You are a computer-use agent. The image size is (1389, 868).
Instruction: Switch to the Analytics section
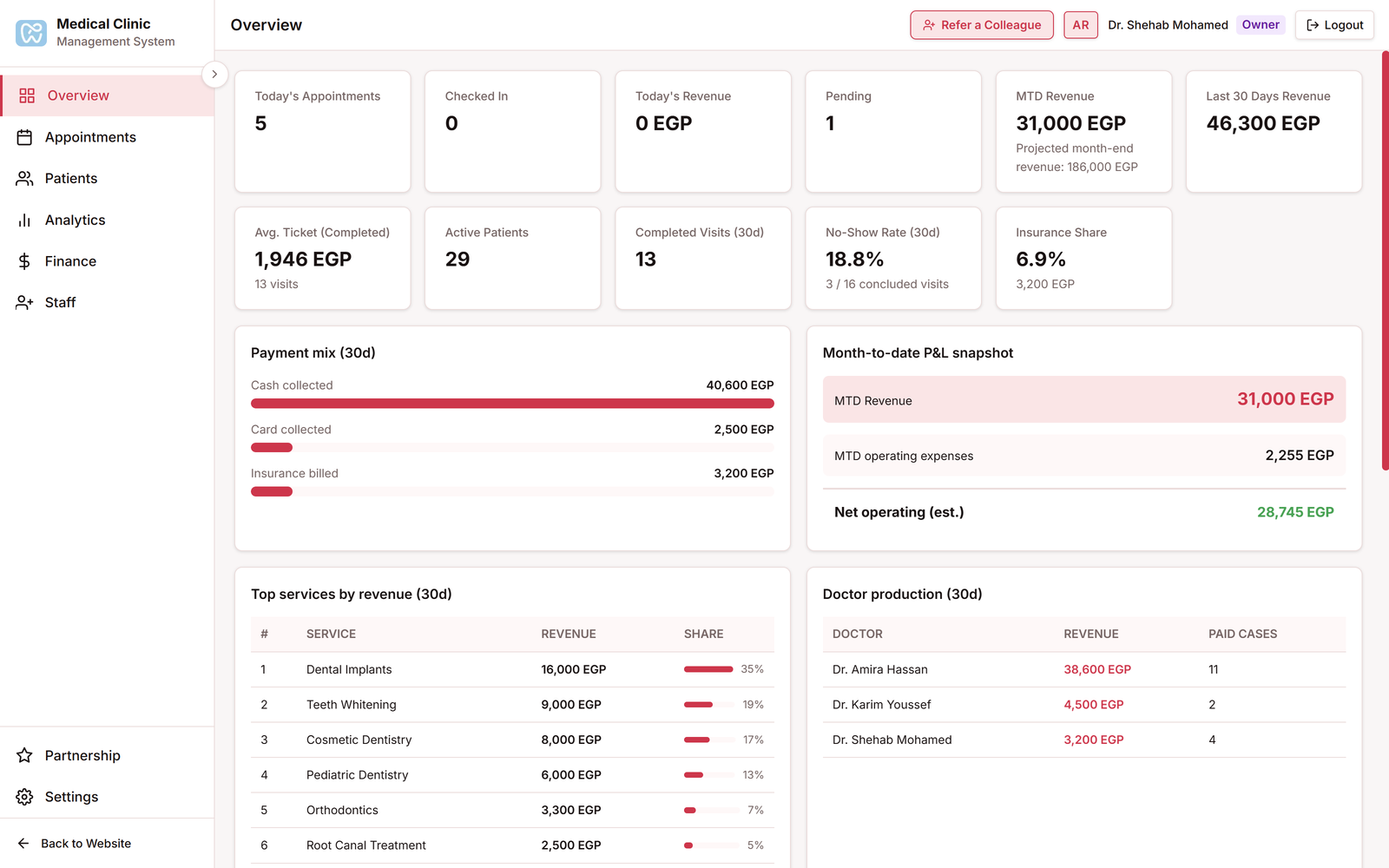click(108, 220)
